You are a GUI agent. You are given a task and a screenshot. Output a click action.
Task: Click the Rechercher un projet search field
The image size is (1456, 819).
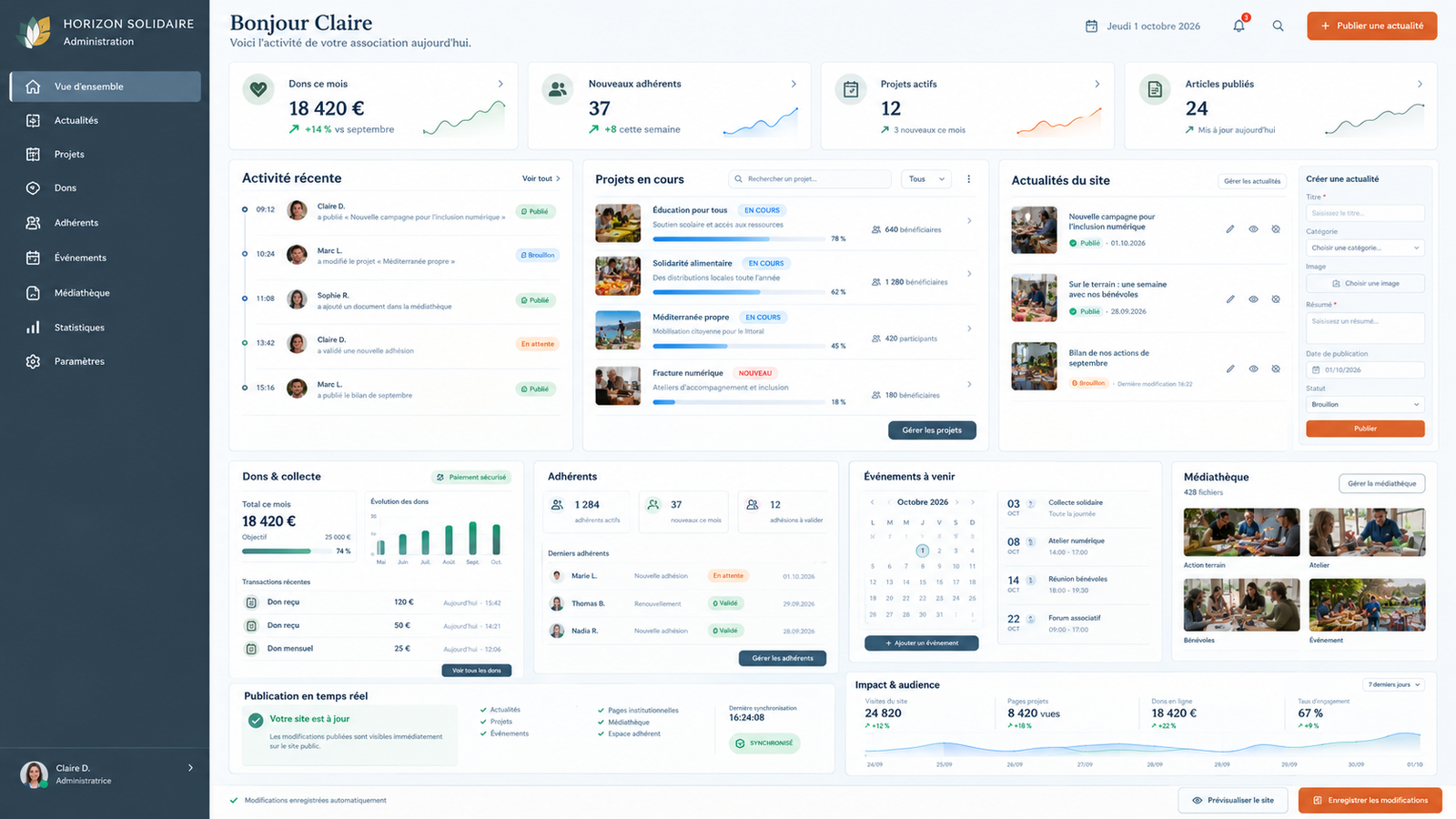click(x=810, y=179)
